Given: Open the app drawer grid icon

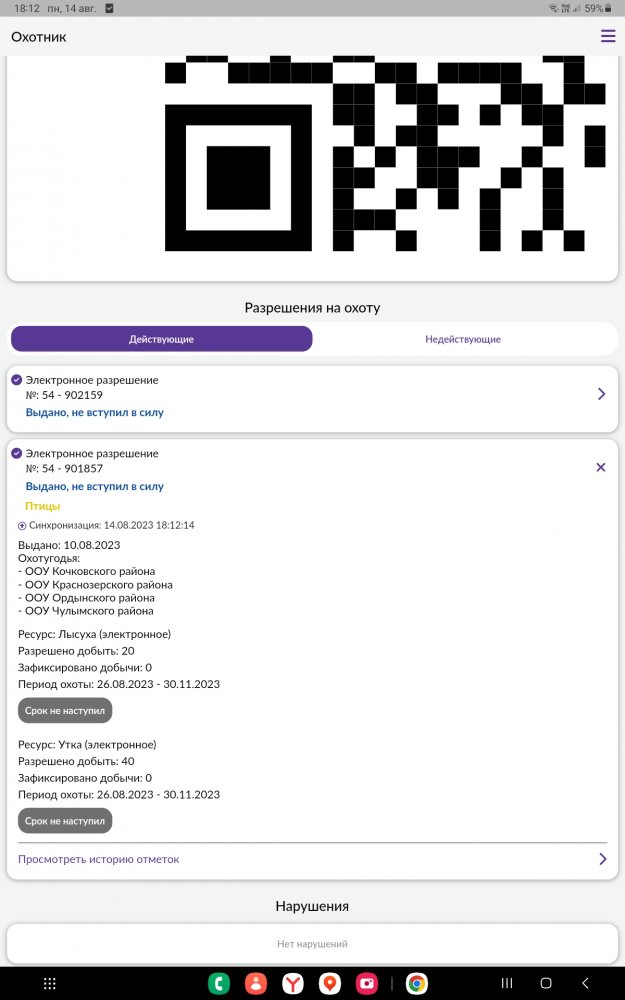Looking at the screenshot, I should pyautogui.click(x=50, y=983).
